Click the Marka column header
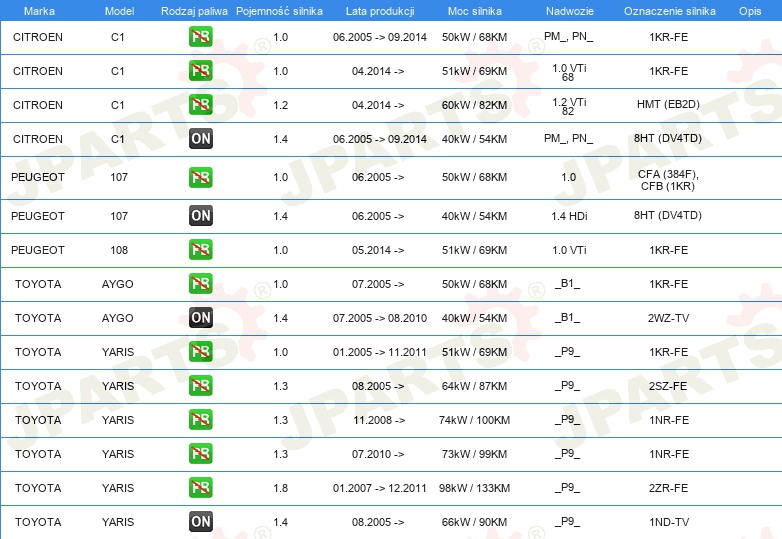 click(x=39, y=11)
